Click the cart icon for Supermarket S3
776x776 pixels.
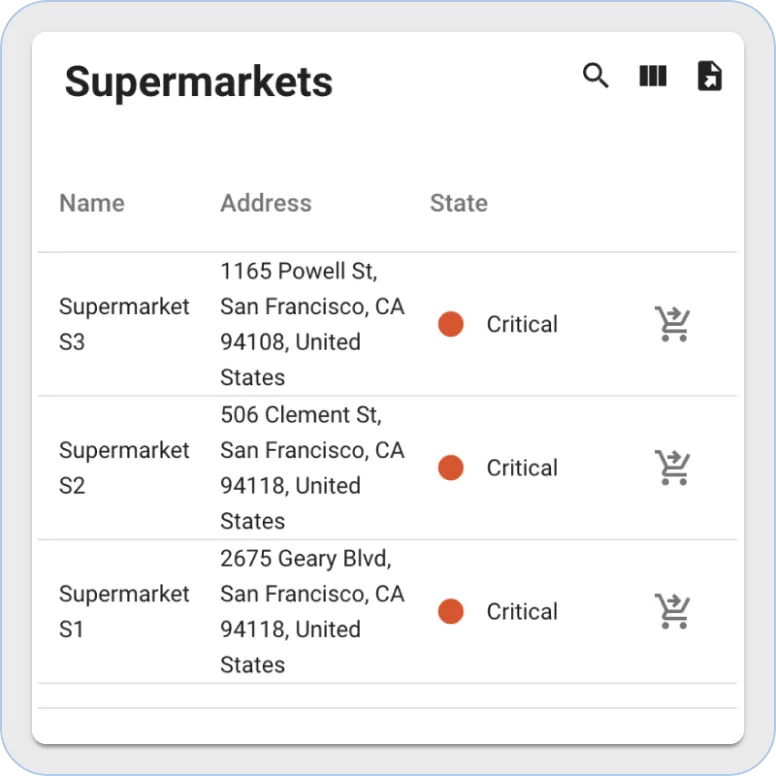[673, 324]
